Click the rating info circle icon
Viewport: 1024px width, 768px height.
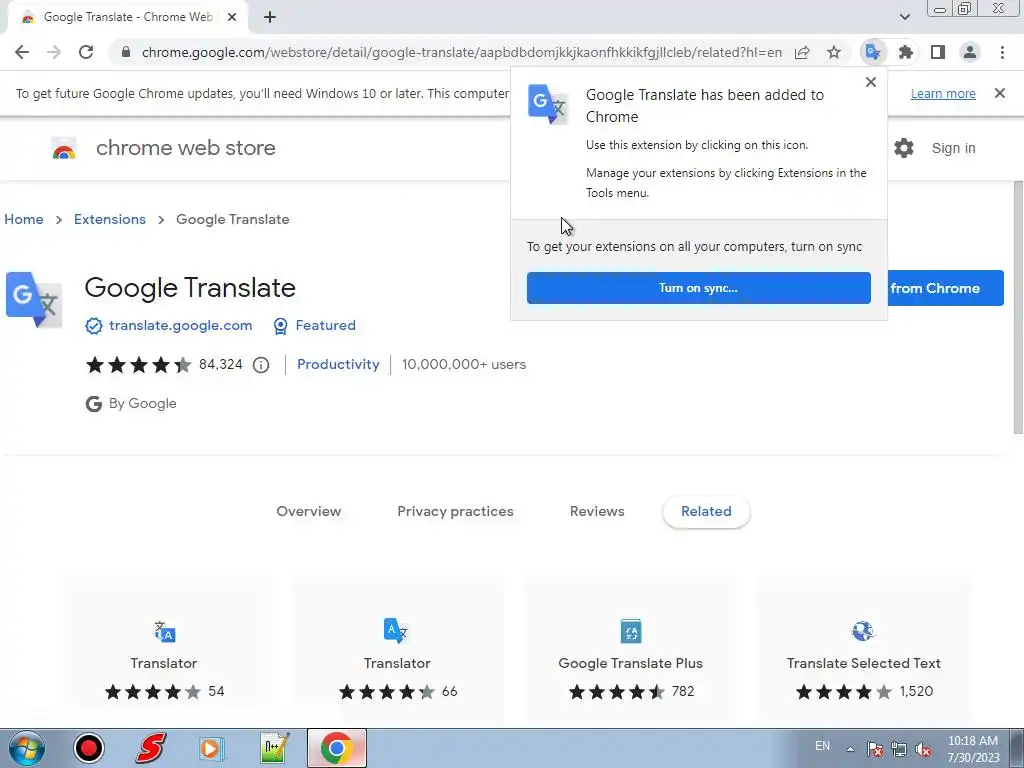[x=261, y=365]
